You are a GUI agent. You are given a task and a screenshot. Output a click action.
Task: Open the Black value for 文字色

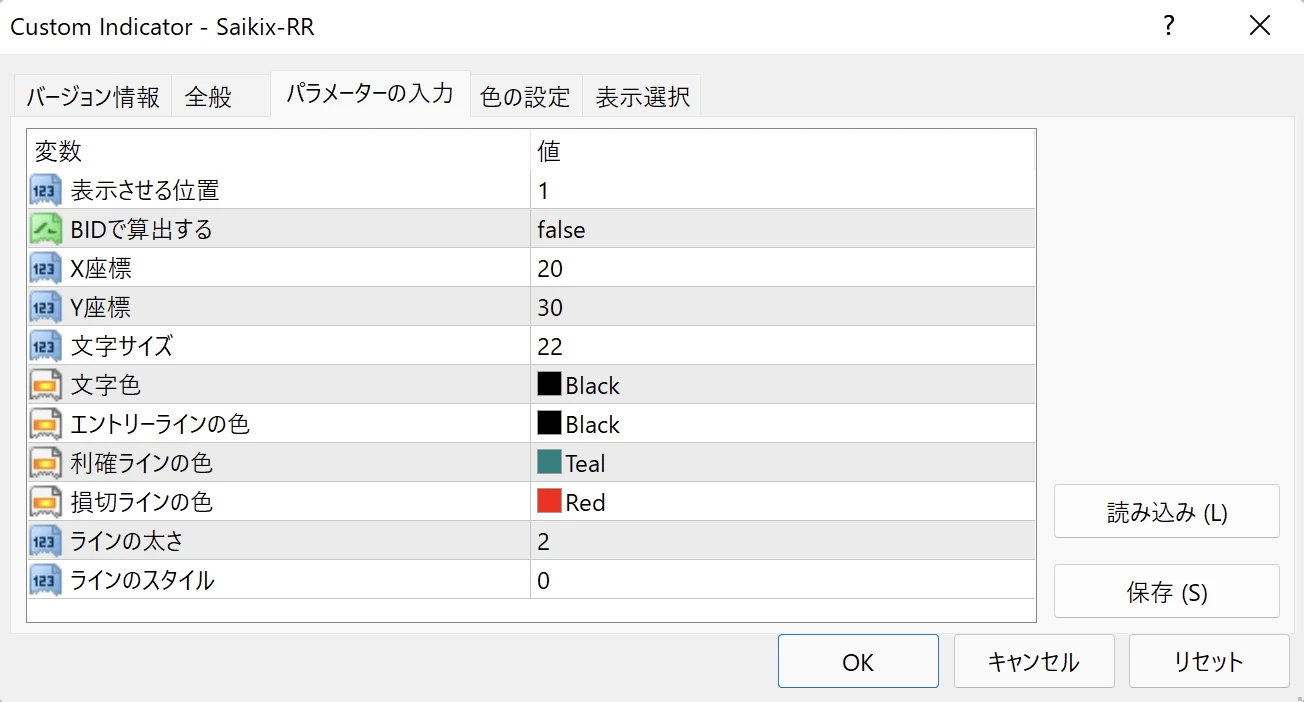[x=592, y=386]
